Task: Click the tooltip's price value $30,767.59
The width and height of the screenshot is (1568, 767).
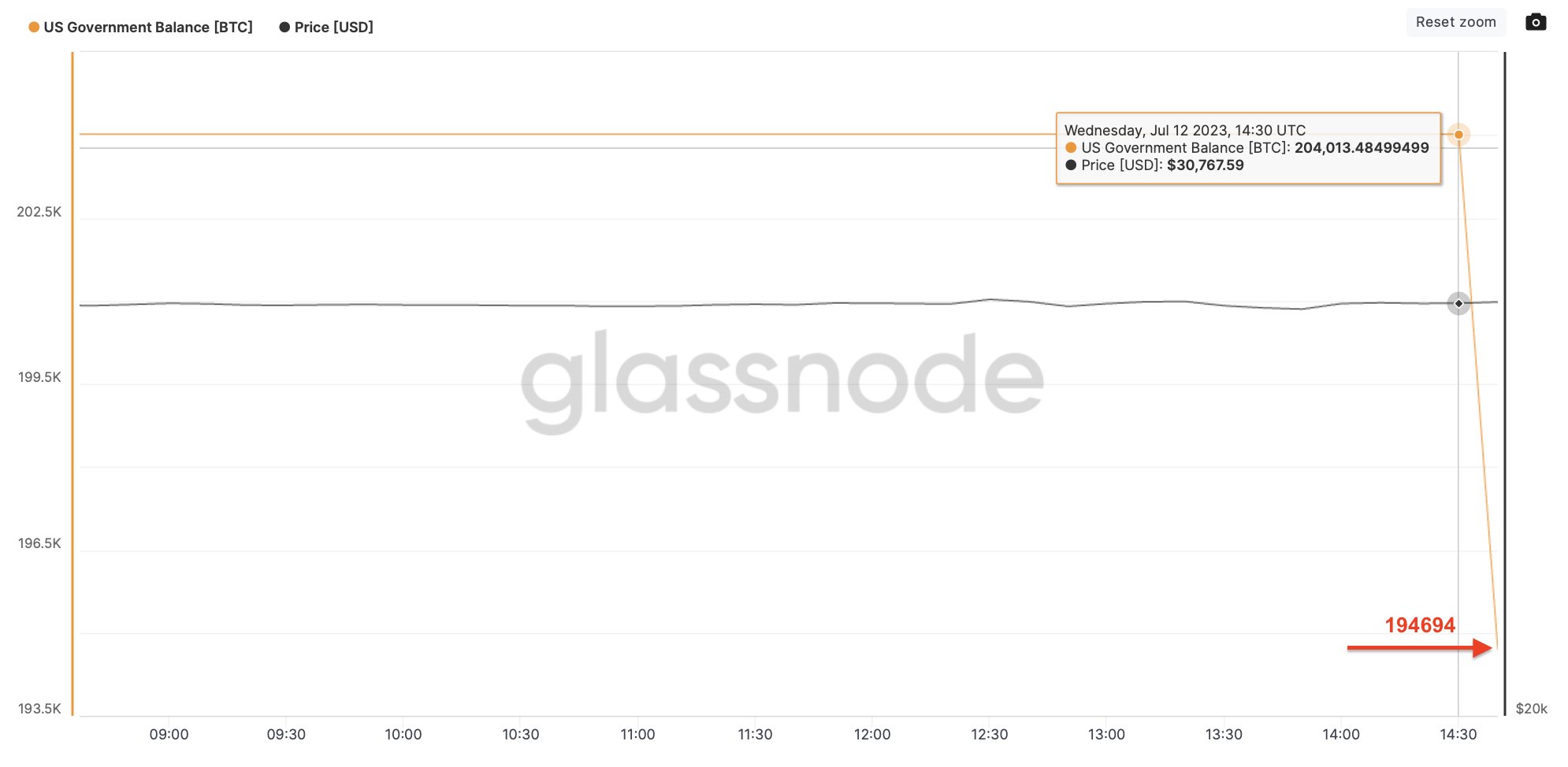Action: [x=1205, y=165]
